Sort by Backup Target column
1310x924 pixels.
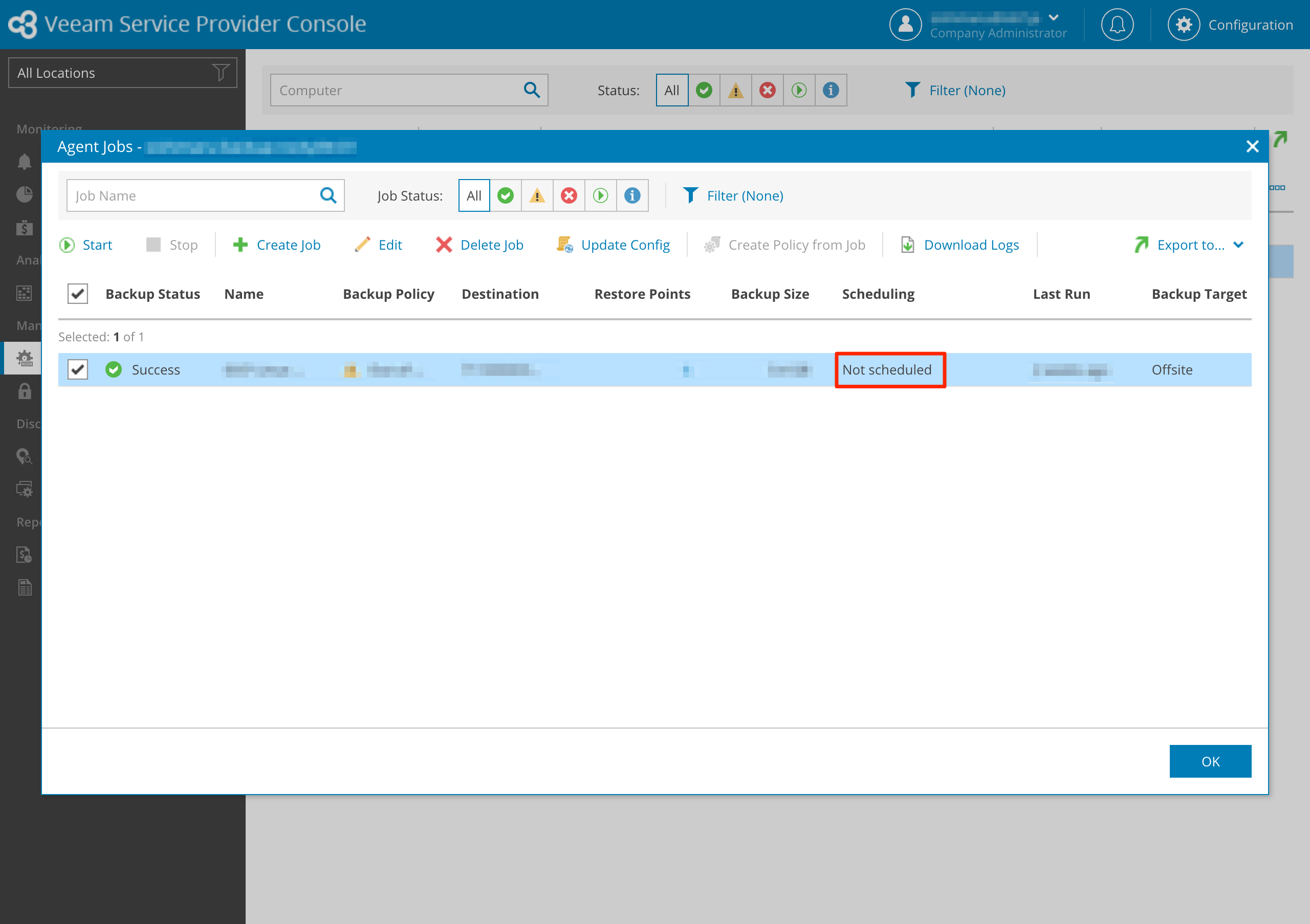pyautogui.click(x=1199, y=294)
